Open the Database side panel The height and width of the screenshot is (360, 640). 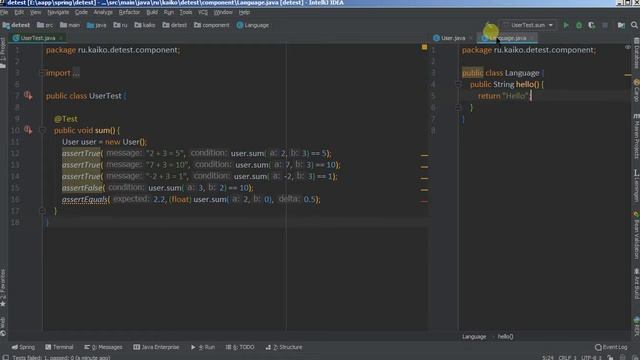pos(636,53)
